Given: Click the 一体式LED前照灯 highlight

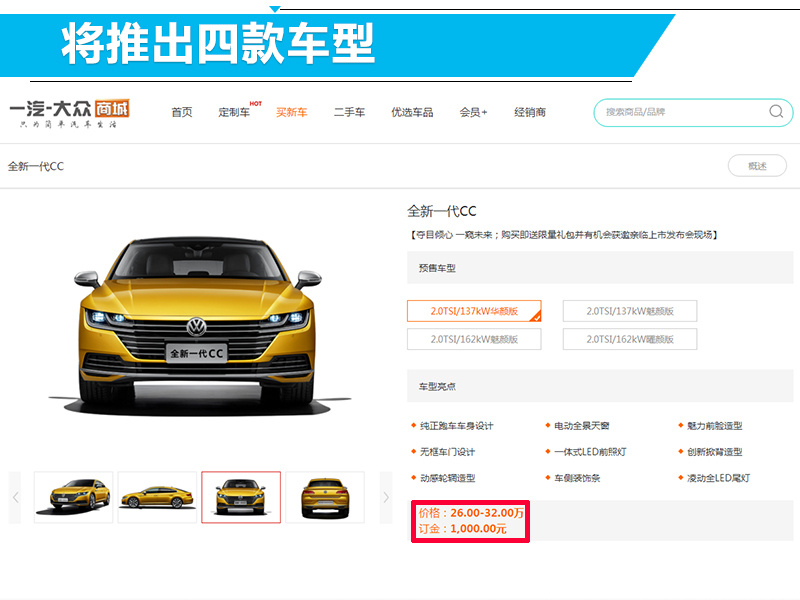Looking at the screenshot, I should tap(590, 452).
